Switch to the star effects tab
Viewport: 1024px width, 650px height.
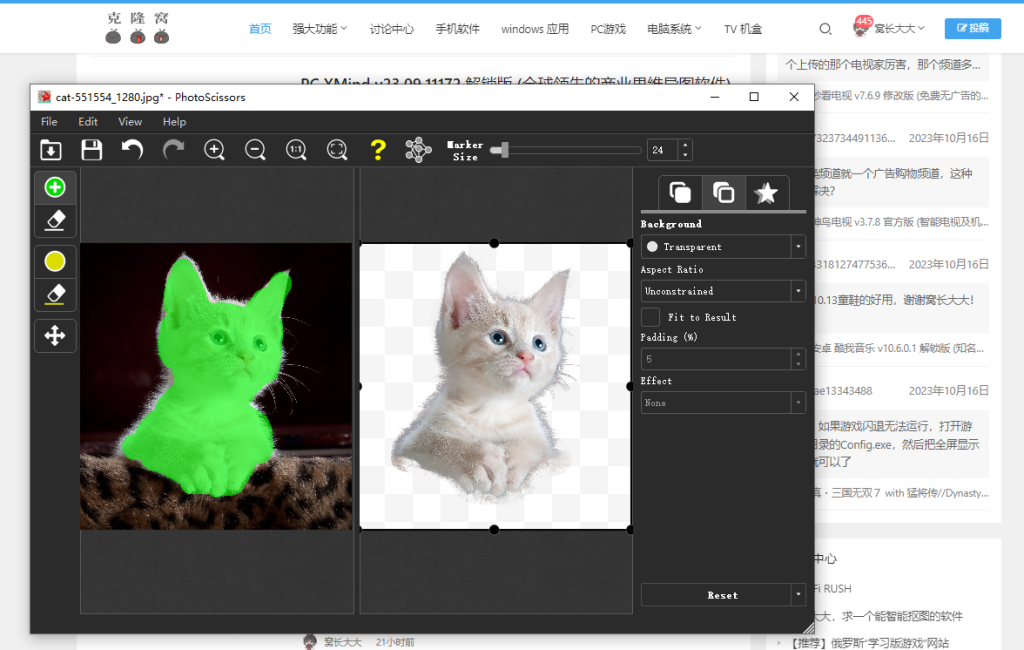point(766,193)
